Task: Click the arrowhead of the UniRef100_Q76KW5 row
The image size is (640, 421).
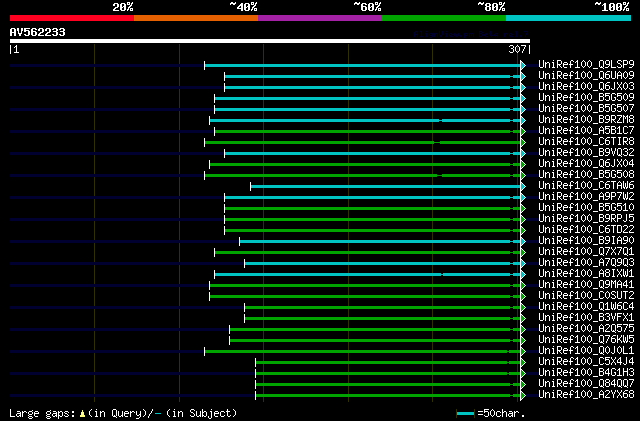Action: coord(523,341)
